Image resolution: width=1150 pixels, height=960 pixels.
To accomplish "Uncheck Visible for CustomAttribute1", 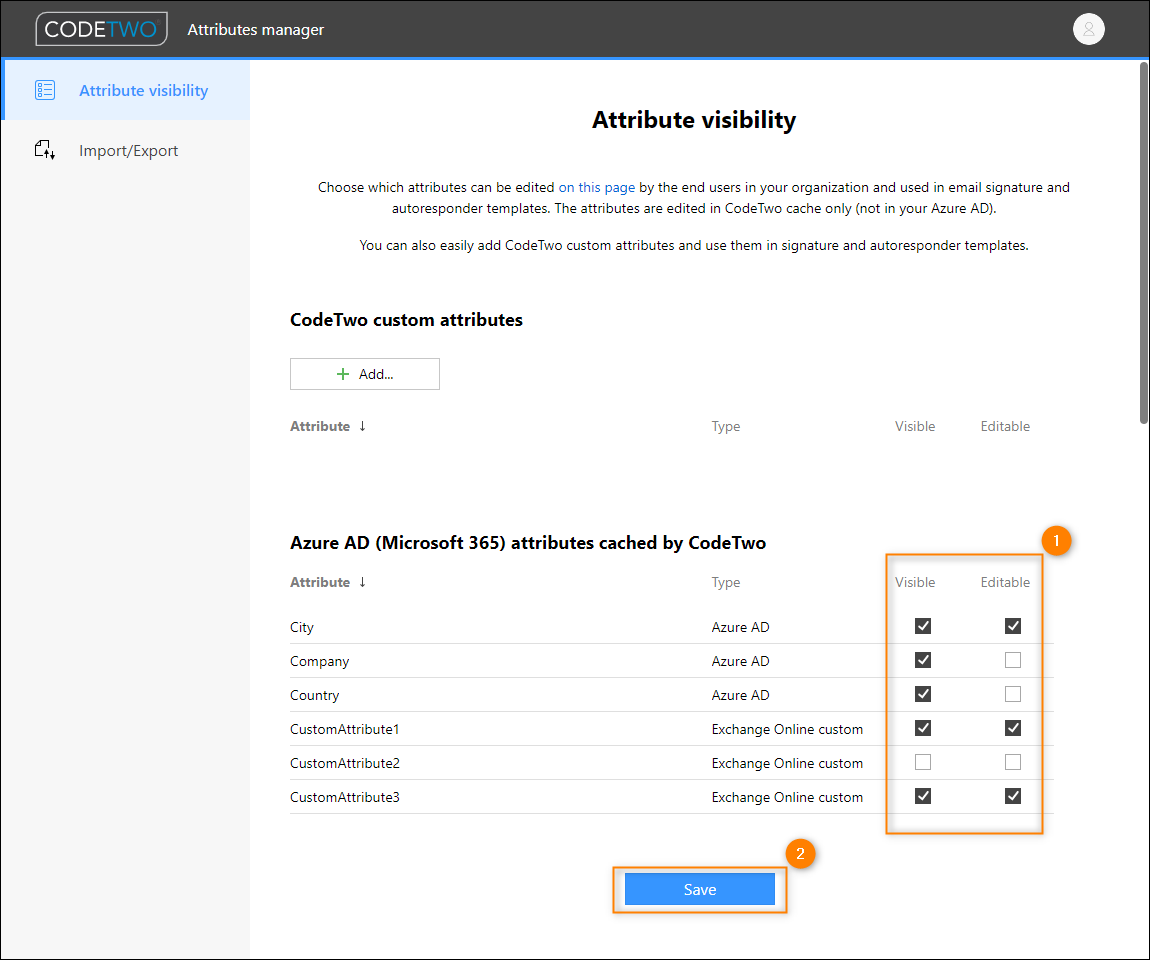I will [x=923, y=728].
